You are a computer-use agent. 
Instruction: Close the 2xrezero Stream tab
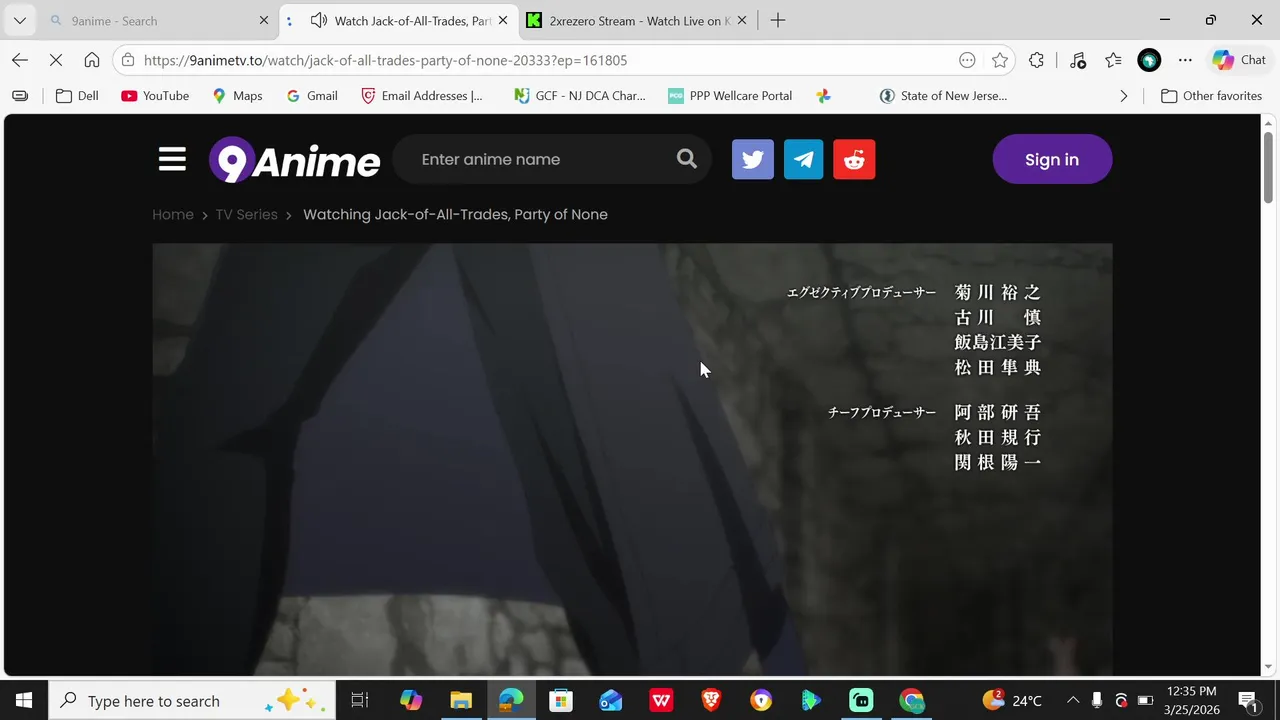741,20
